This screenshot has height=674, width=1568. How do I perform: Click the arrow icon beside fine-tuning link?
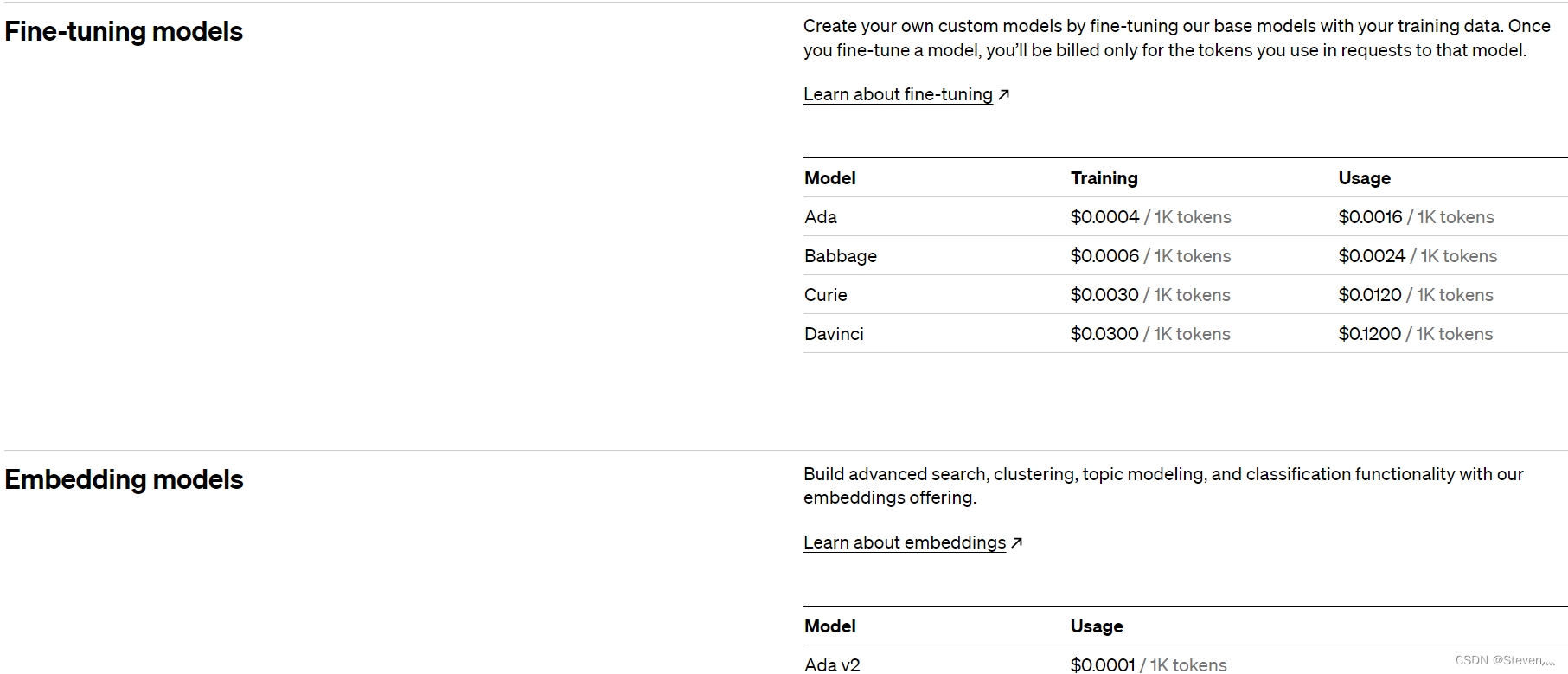(x=1003, y=94)
